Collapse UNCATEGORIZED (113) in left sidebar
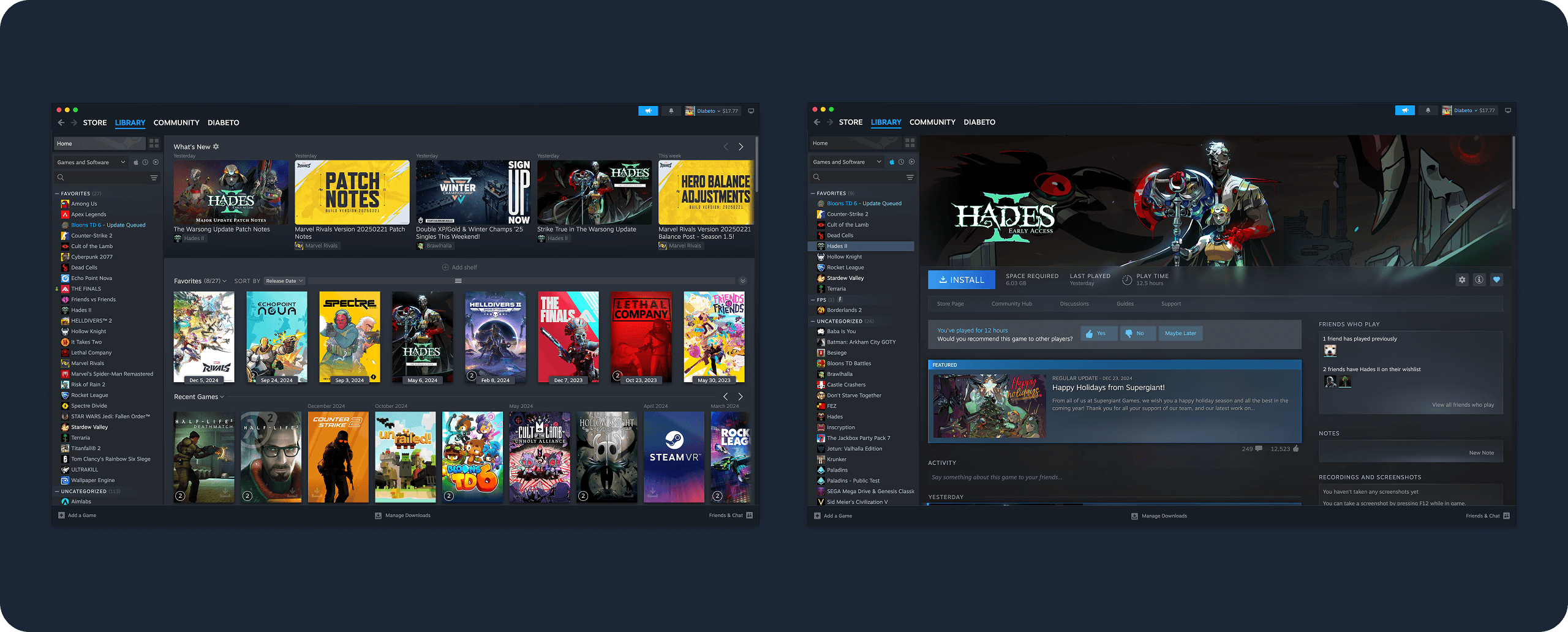Viewport: 1568px width, 632px height. click(57, 491)
